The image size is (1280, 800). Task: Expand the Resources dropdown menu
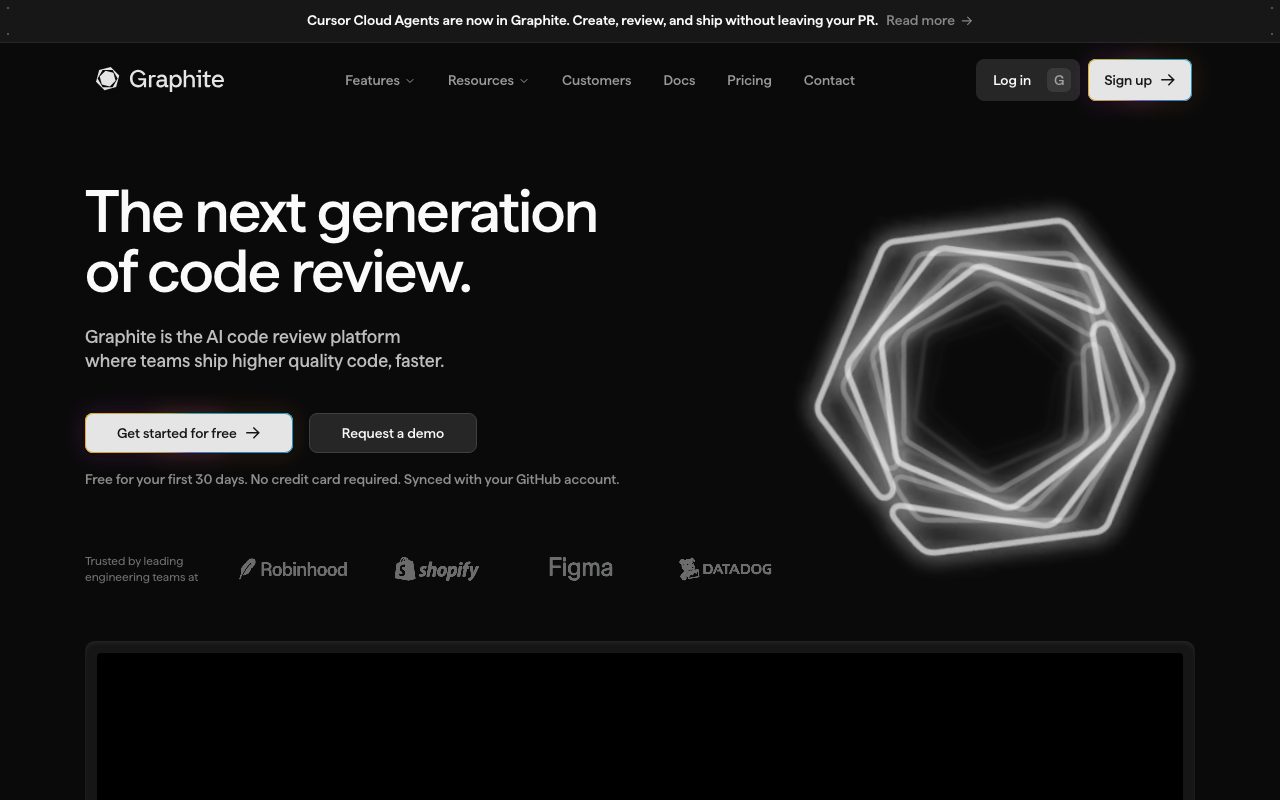coord(488,80)
